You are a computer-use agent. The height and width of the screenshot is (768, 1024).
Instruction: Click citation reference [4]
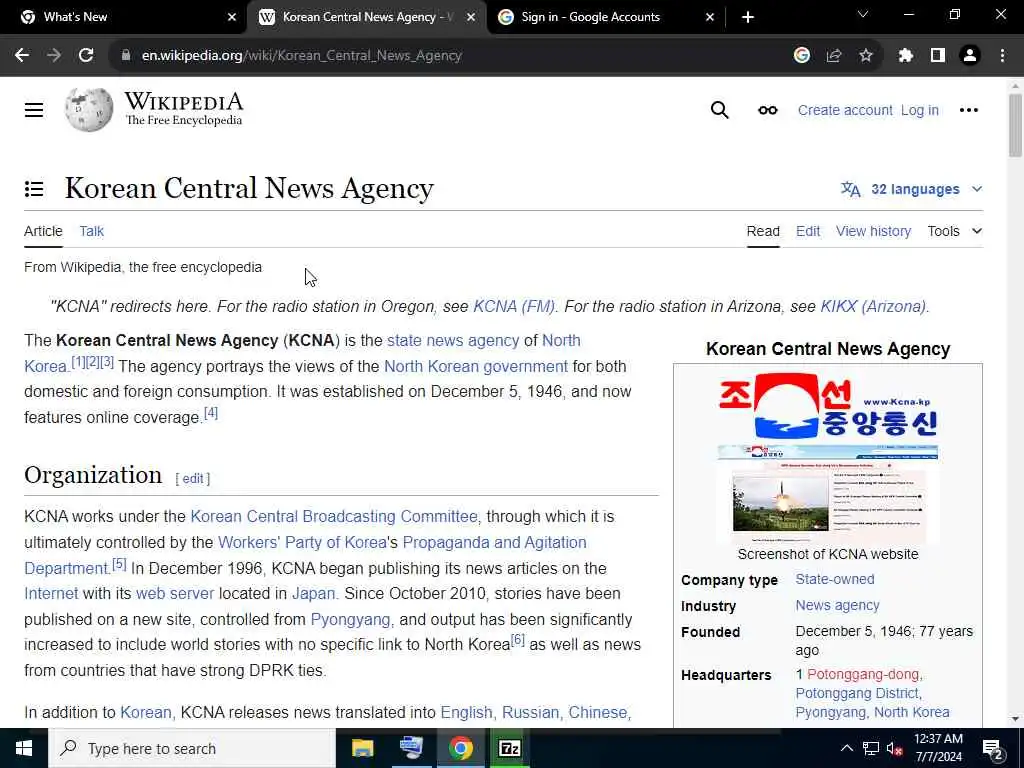coord(211,413)
